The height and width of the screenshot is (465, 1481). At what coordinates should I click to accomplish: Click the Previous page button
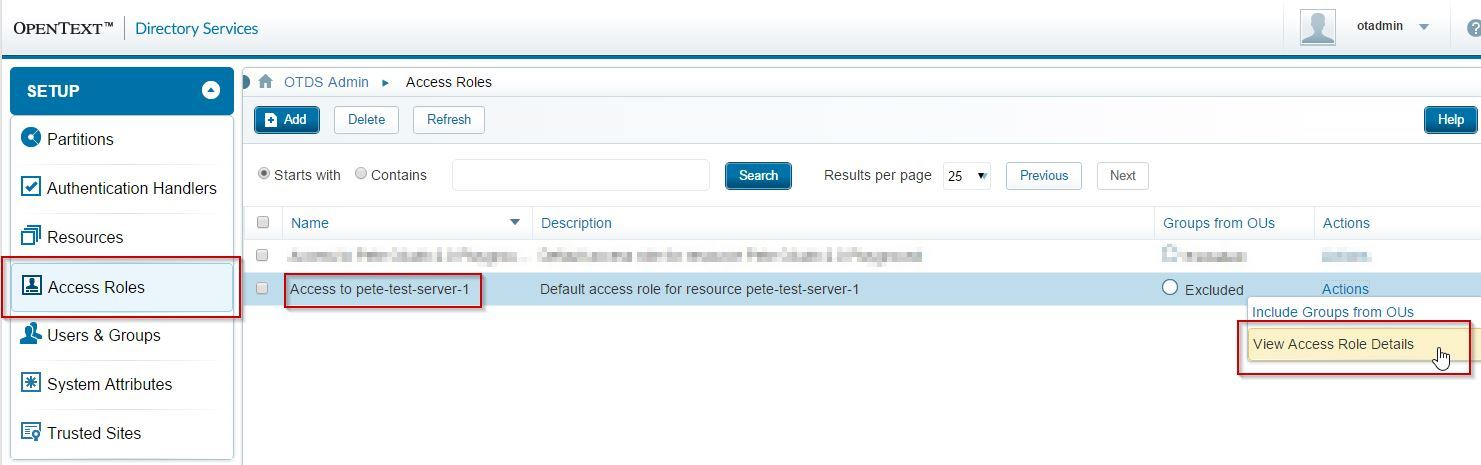[x=1044, y=175]
